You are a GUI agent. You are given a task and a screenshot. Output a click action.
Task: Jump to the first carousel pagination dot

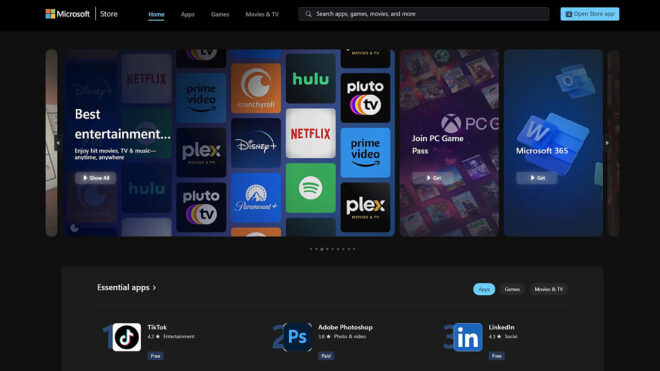311,249
